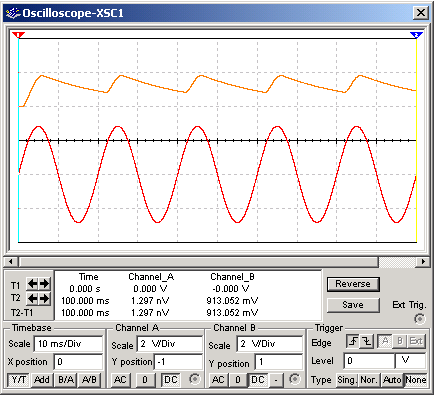This screenshot has height=397, width=435.
Task: Click the red T1 cursor marker
Action: coord(18,35)
